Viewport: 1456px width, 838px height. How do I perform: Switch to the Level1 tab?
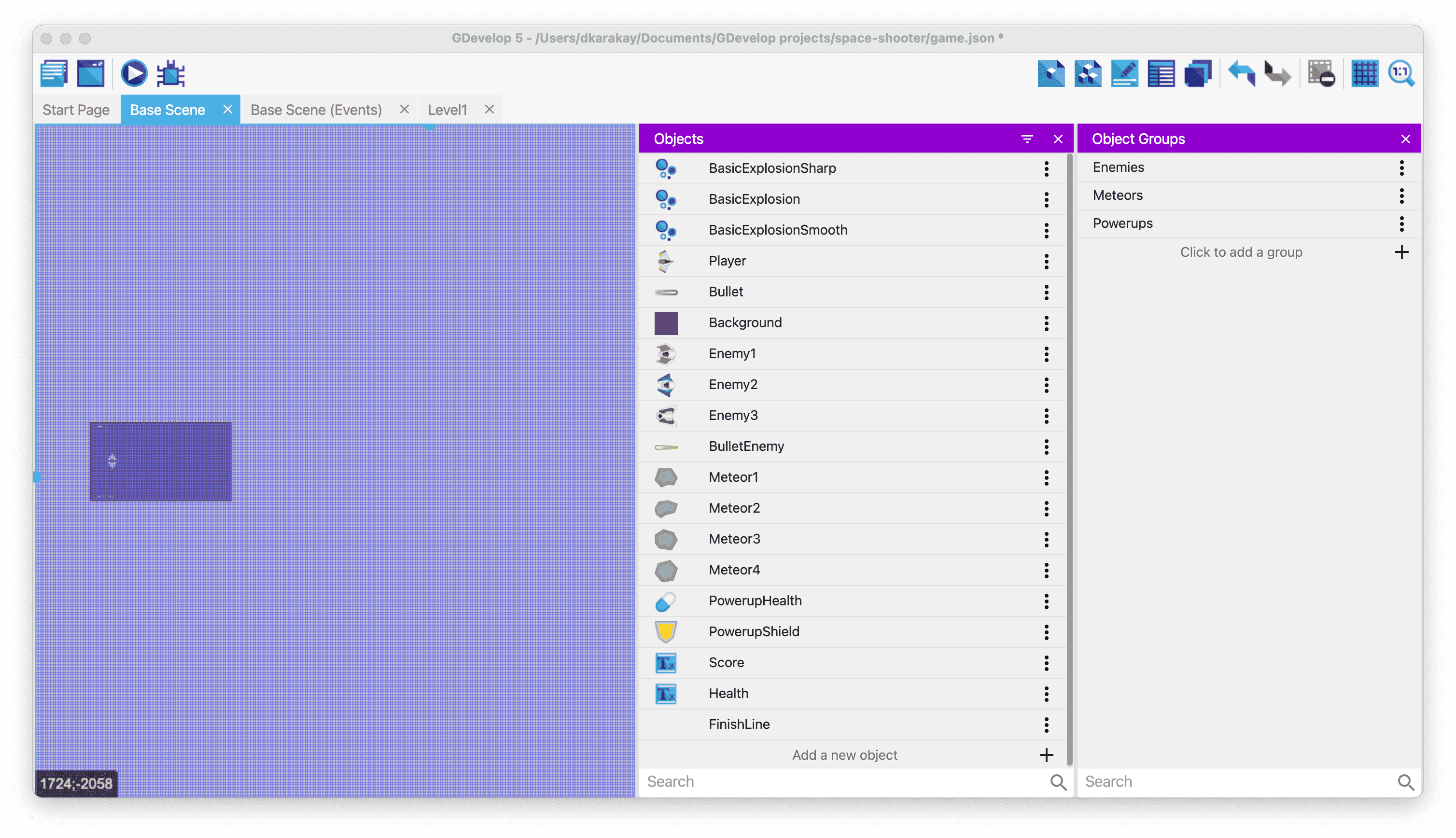(447, 110)
